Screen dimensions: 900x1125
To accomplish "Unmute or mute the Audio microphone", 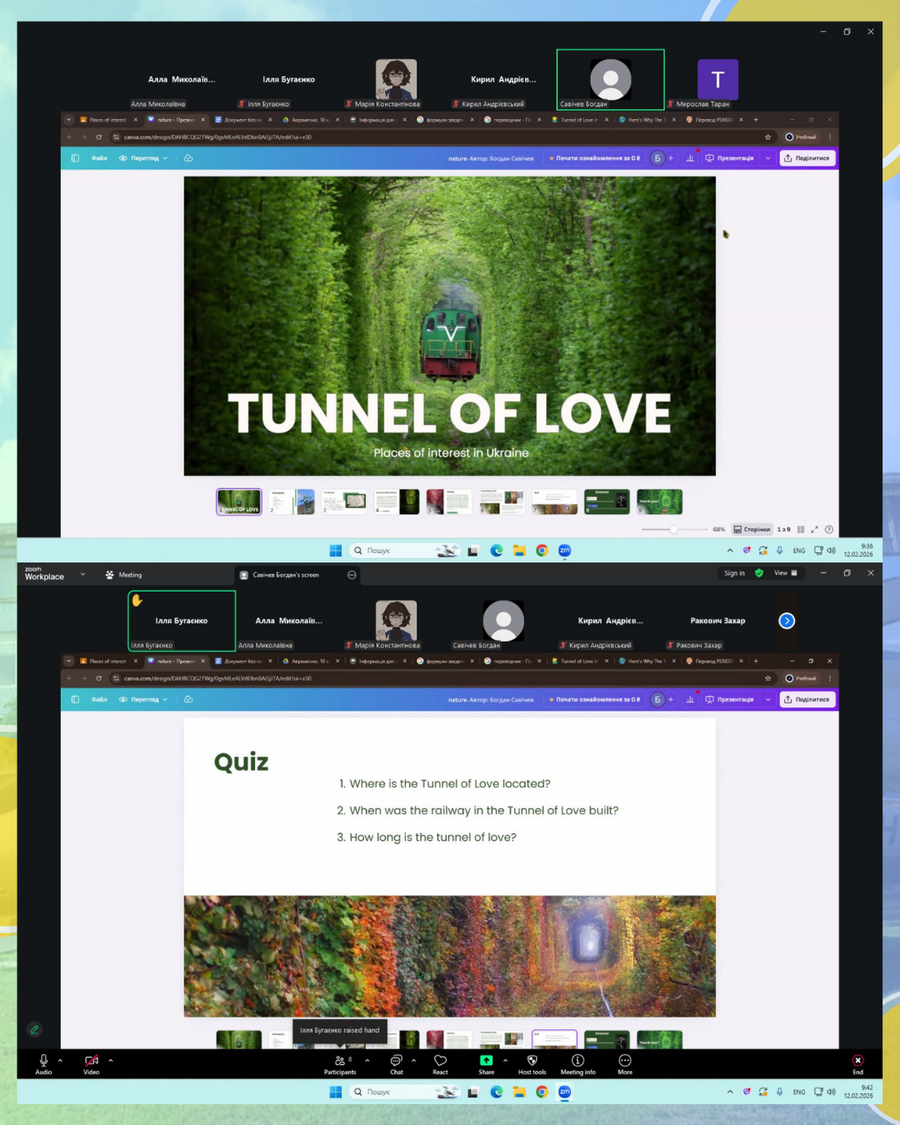I will [43, 1061].
